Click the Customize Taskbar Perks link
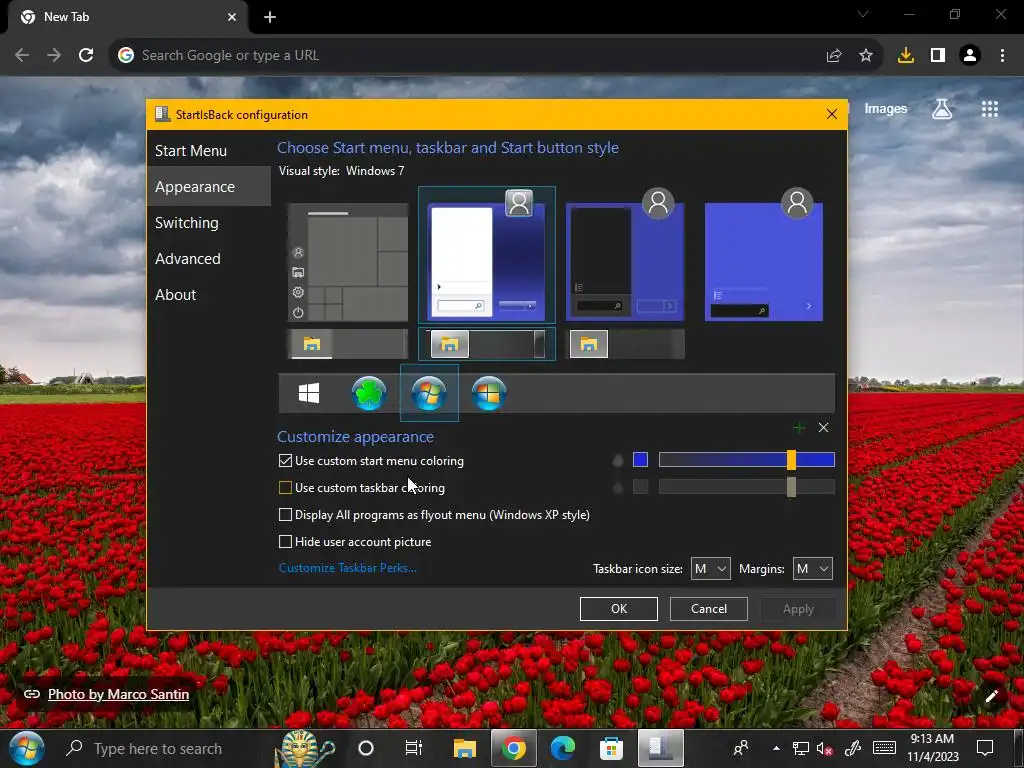This screenshot has height=768, width=1024. click(x=347, y=568)
